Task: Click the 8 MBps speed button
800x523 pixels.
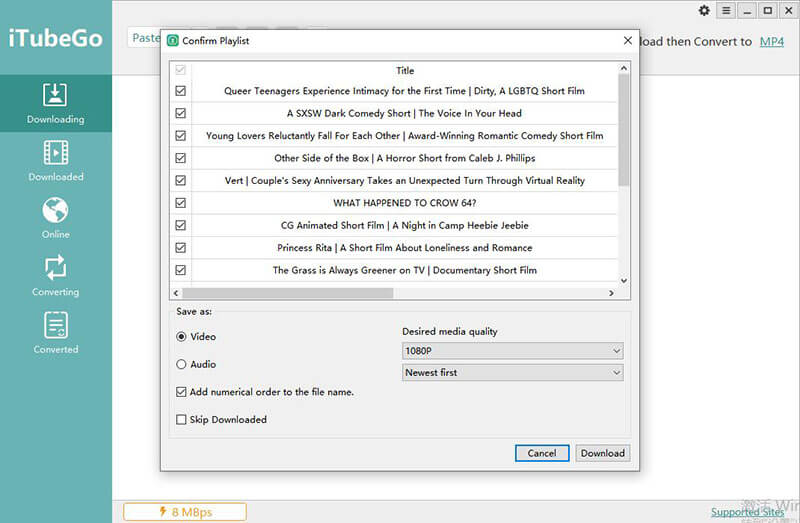Action: (185, 512)
